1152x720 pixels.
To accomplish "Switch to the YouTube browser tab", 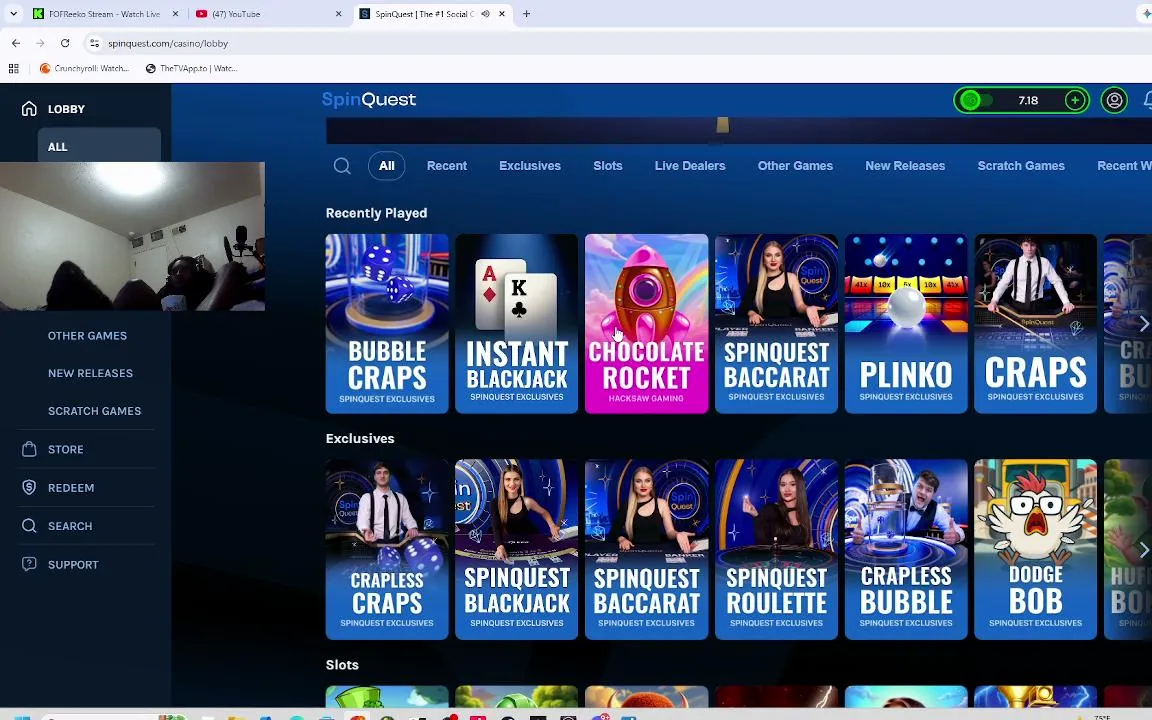I will [268, 14].
